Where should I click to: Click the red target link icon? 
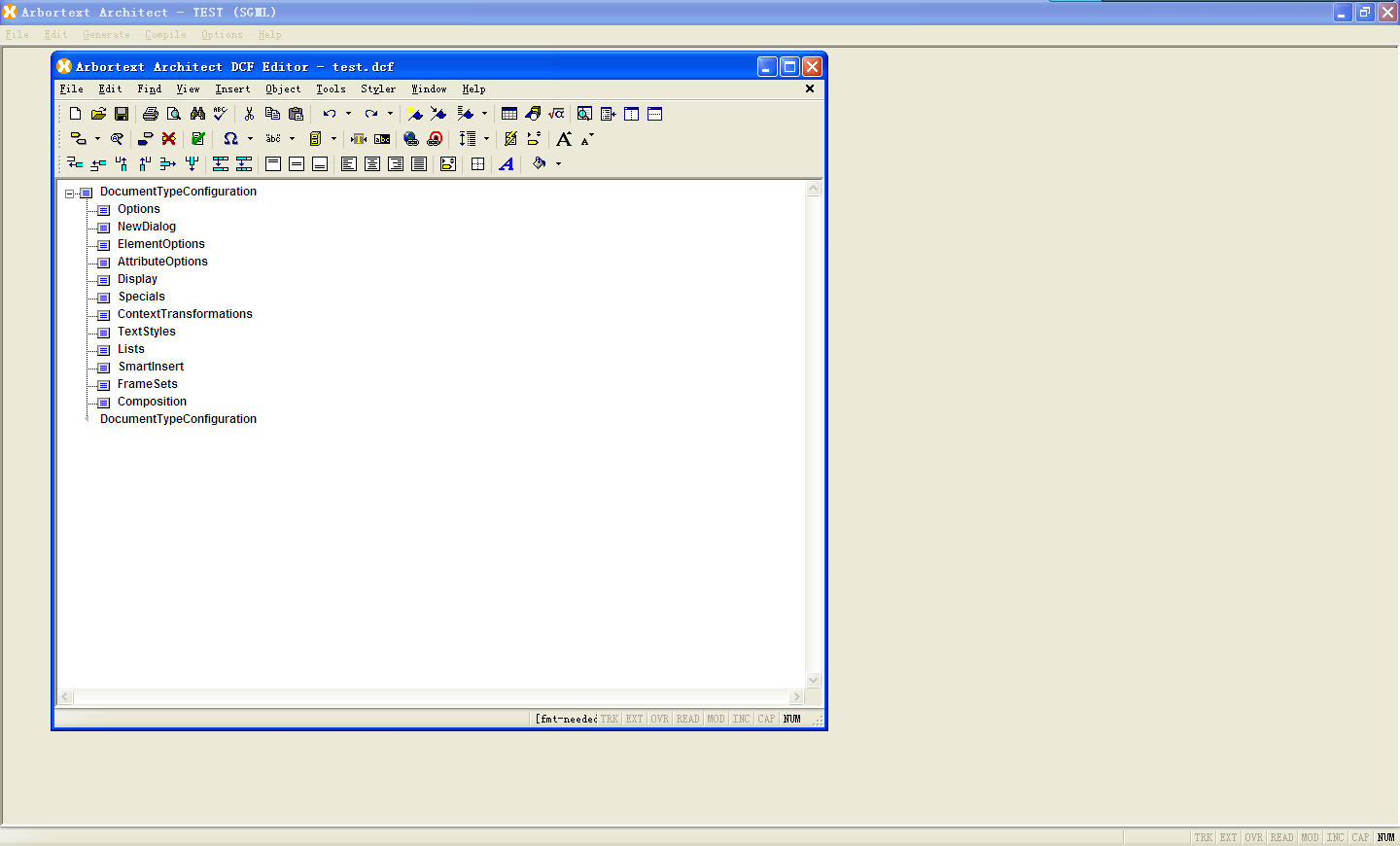click(435, 139)
